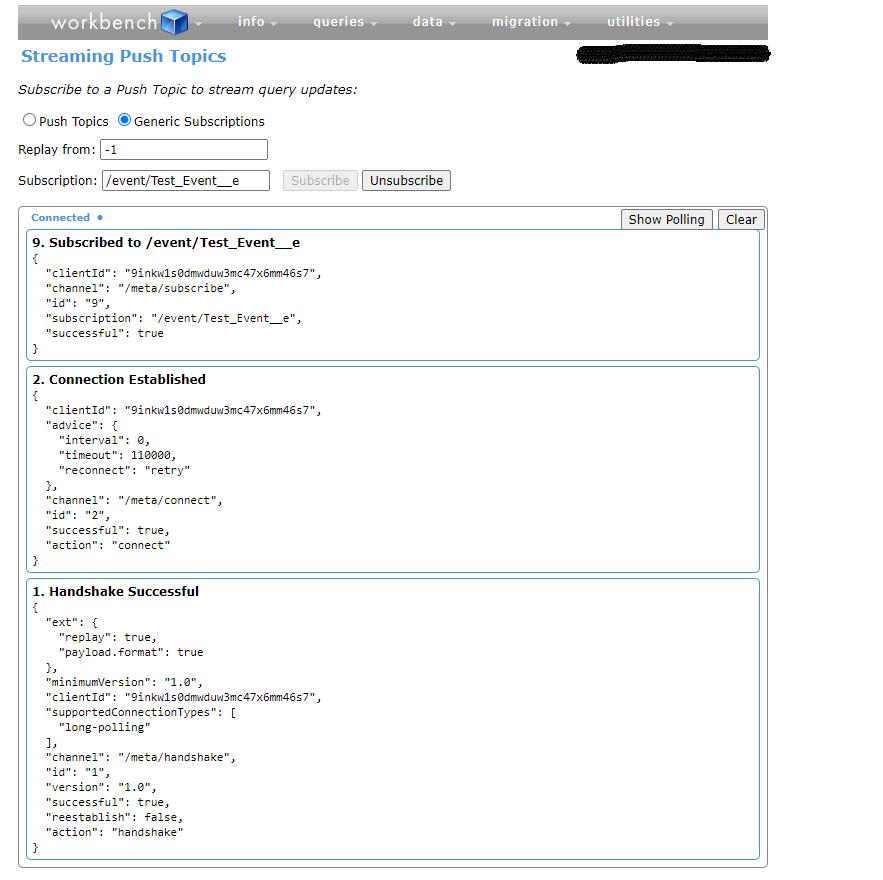
Task: Select the Generic Subscriptions radio button
Action: pyautogui.click(x=124, y=120)
